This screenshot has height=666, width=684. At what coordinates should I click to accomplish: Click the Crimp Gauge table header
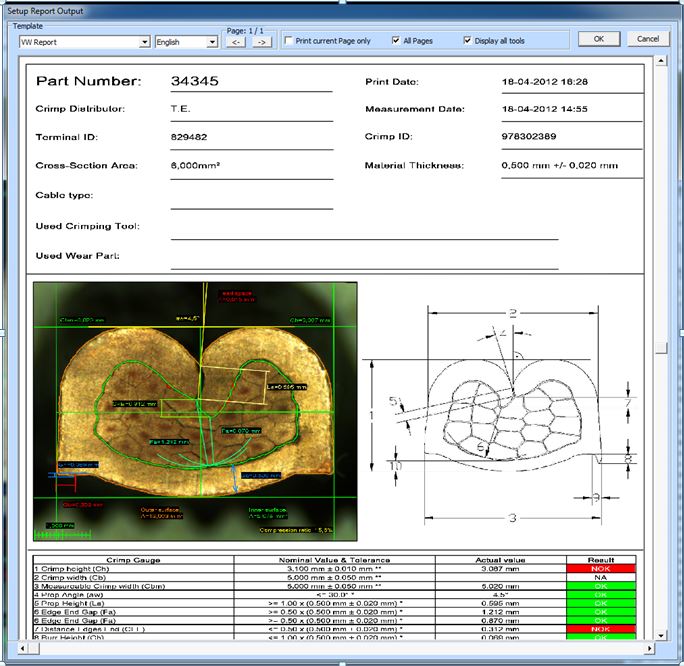[x=133, y=560]
